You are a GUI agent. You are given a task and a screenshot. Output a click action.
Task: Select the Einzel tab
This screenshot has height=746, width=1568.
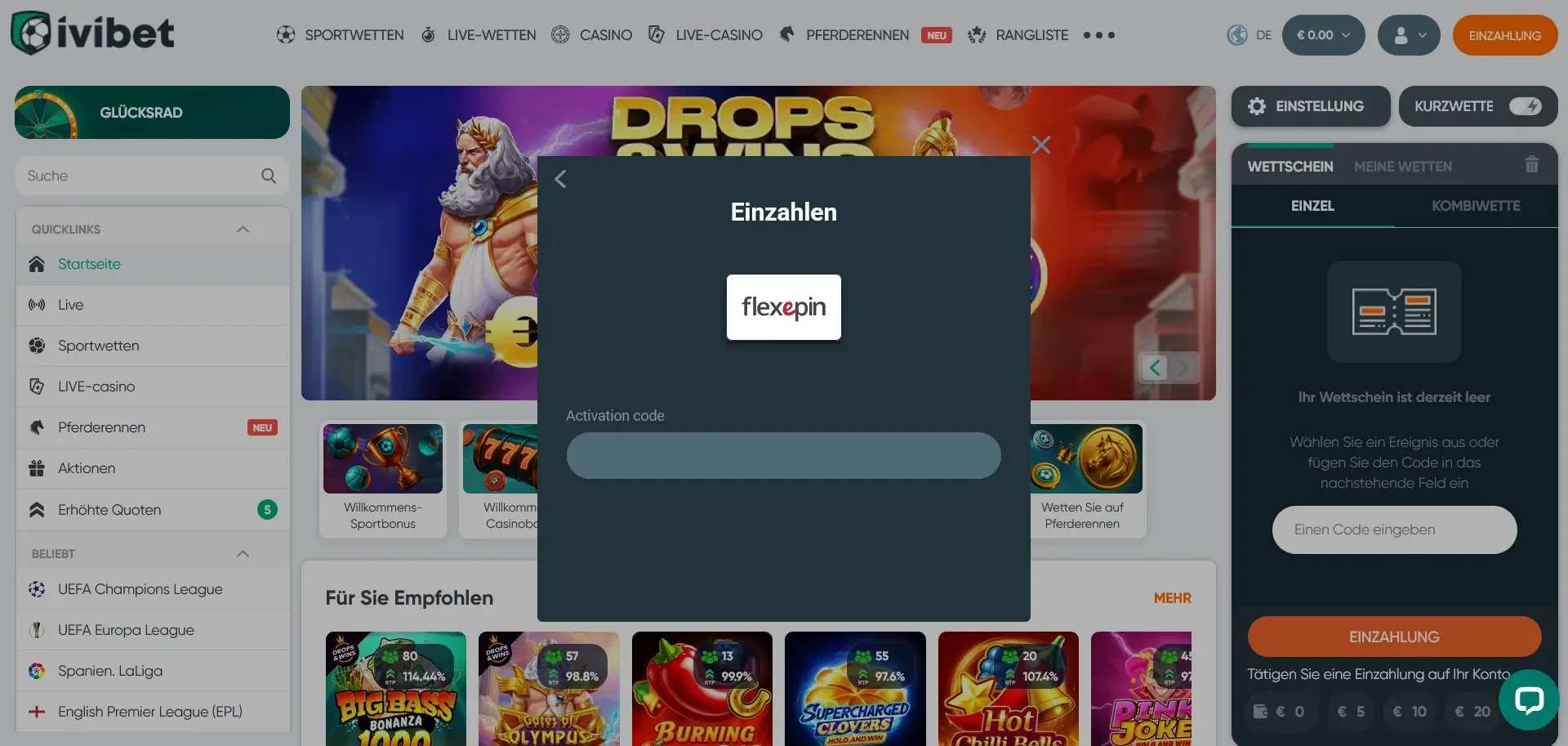click(x=1312, y=206)
